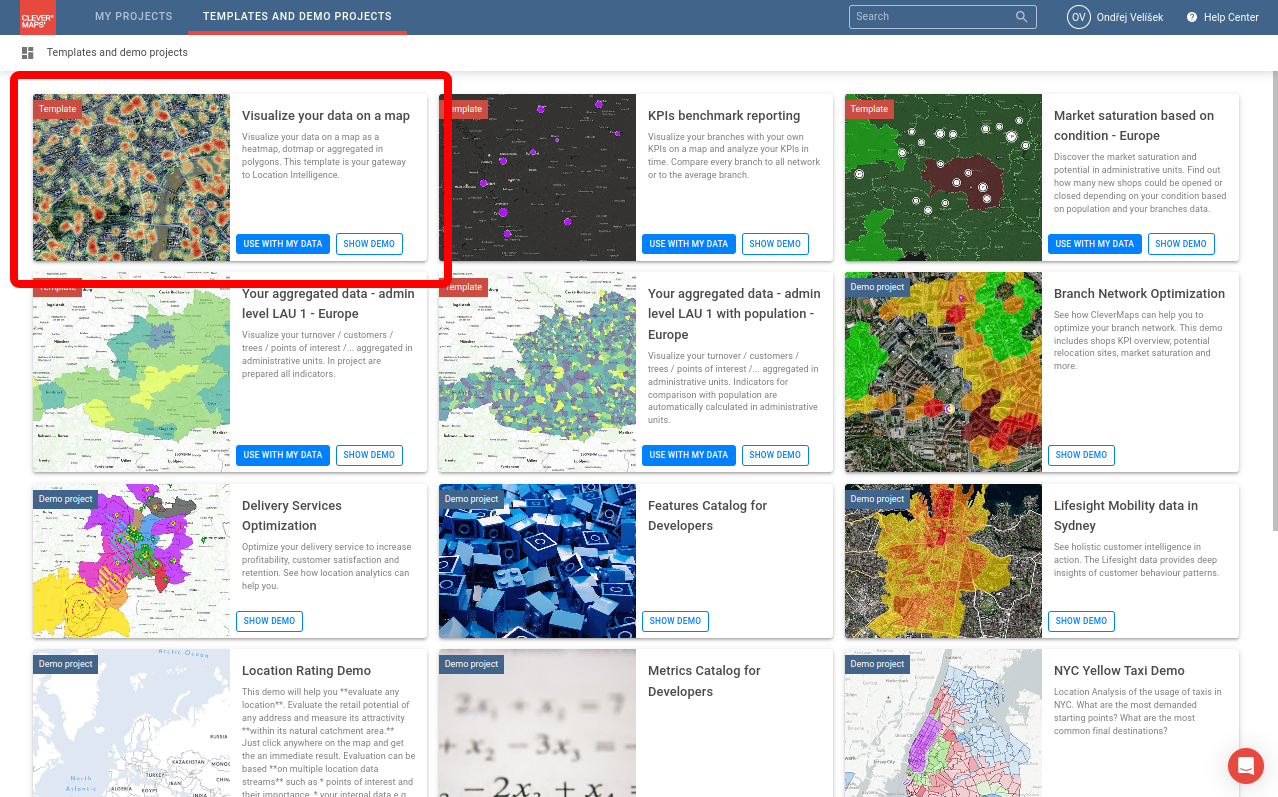Open the OV user avatar icon

point(1078,17)
